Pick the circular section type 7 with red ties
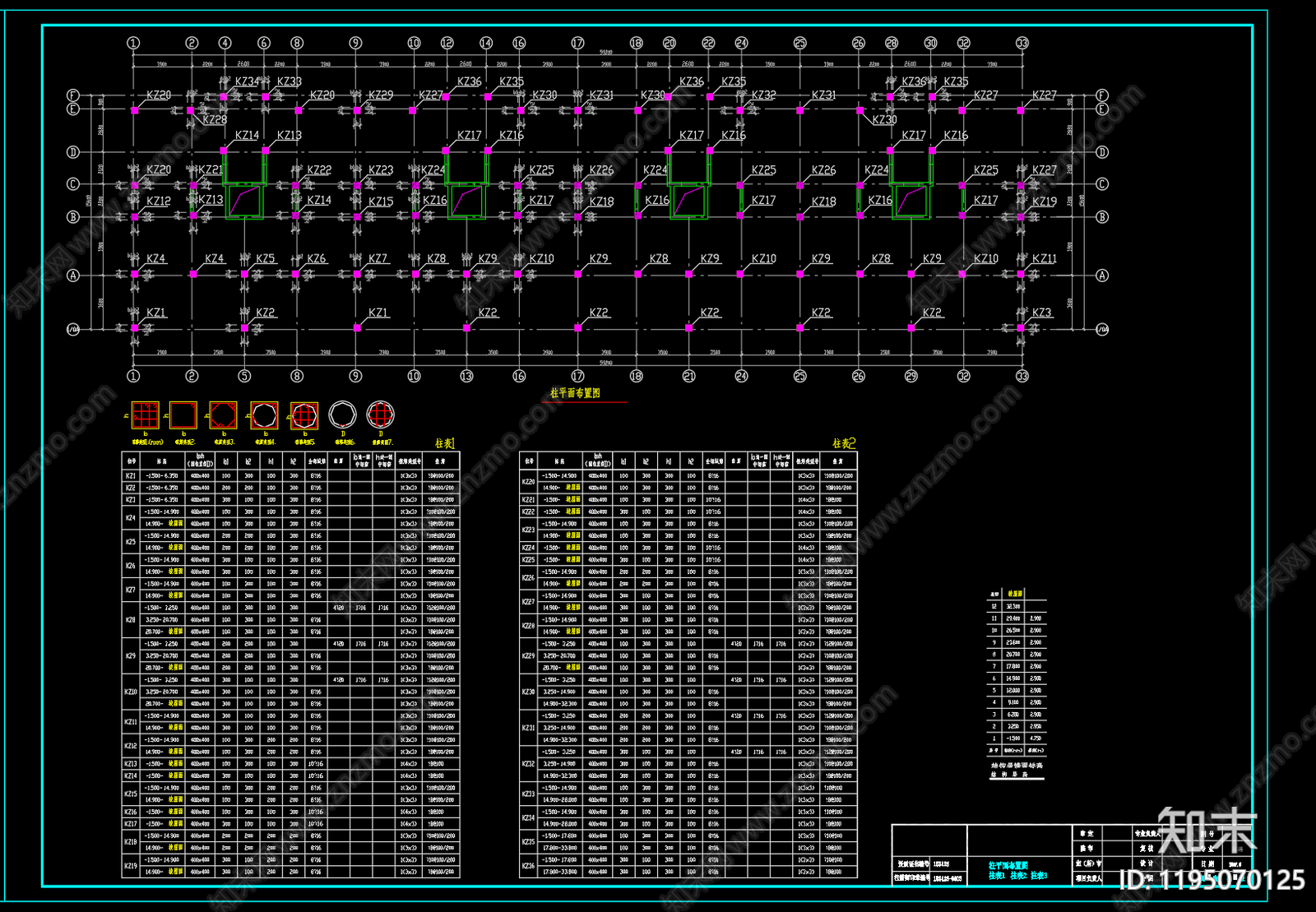Screen dimensions: 1316x912 click(380, 415)
